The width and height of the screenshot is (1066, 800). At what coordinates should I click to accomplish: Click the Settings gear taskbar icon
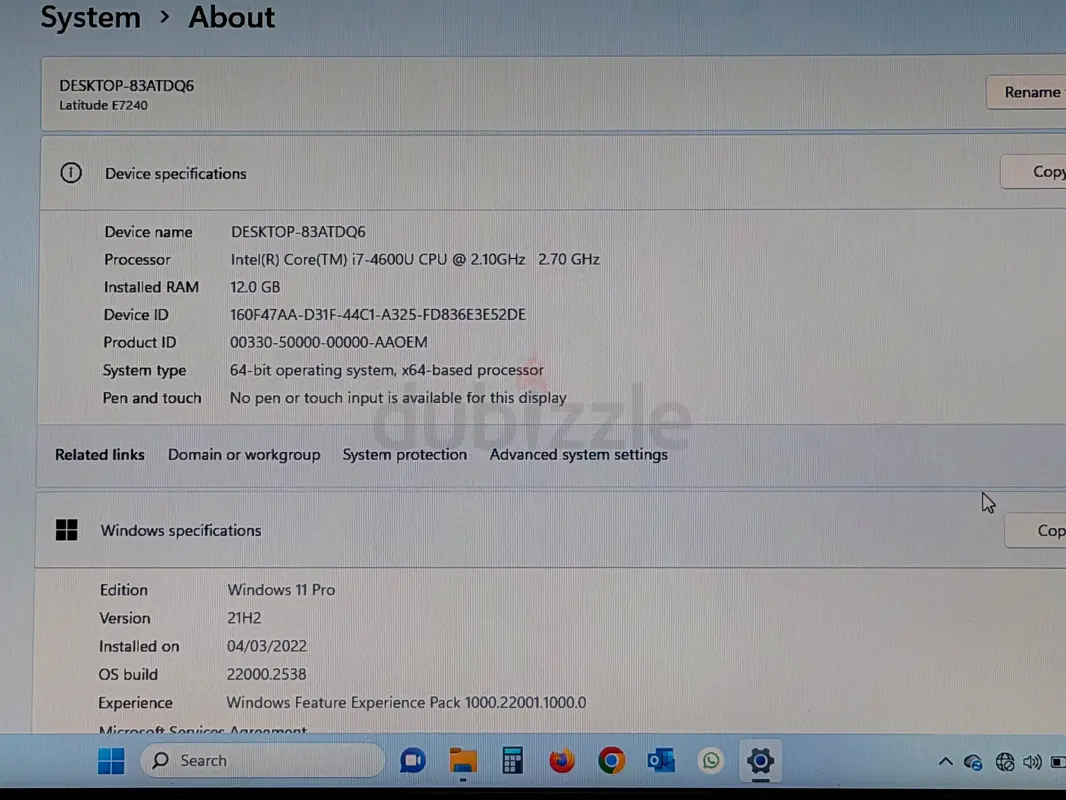pyautogui.click(x=760, y=761)
